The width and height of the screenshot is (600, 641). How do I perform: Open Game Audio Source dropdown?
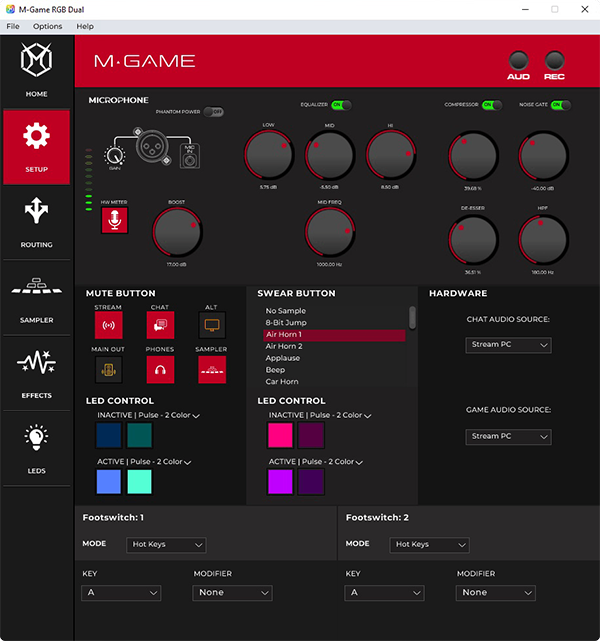click(x=508, y=437)
